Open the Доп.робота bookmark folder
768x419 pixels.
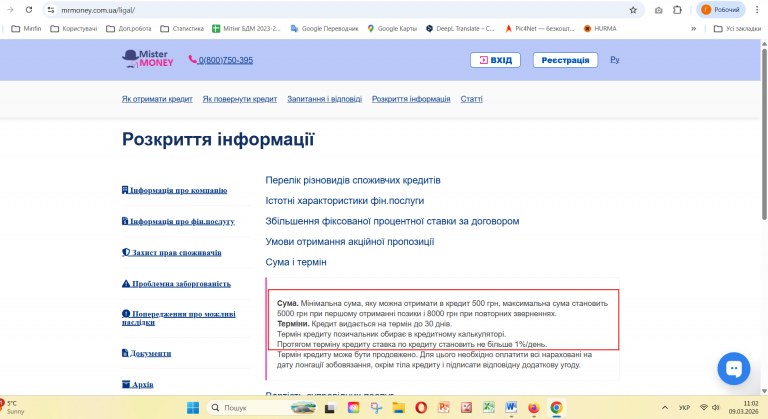pos(129,28)
